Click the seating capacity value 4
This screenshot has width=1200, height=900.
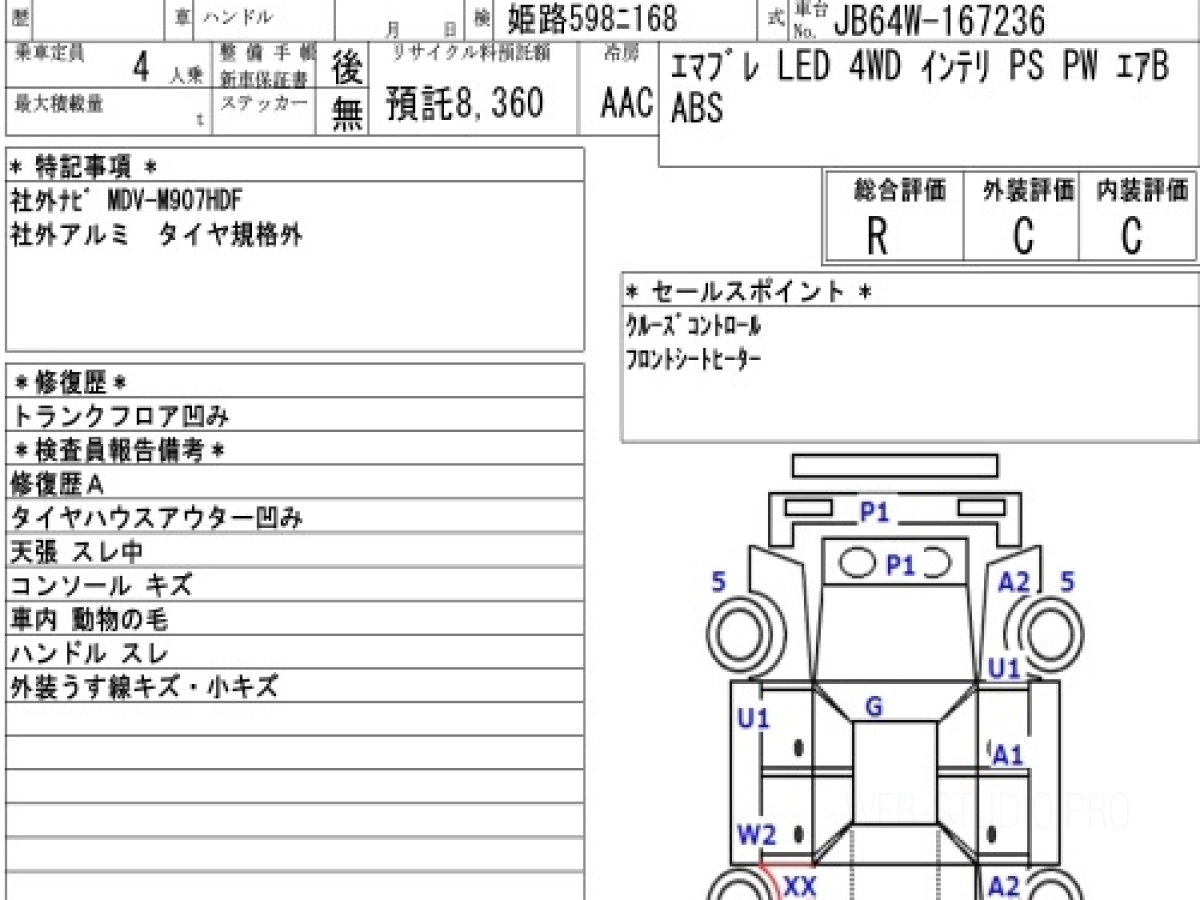142,68
